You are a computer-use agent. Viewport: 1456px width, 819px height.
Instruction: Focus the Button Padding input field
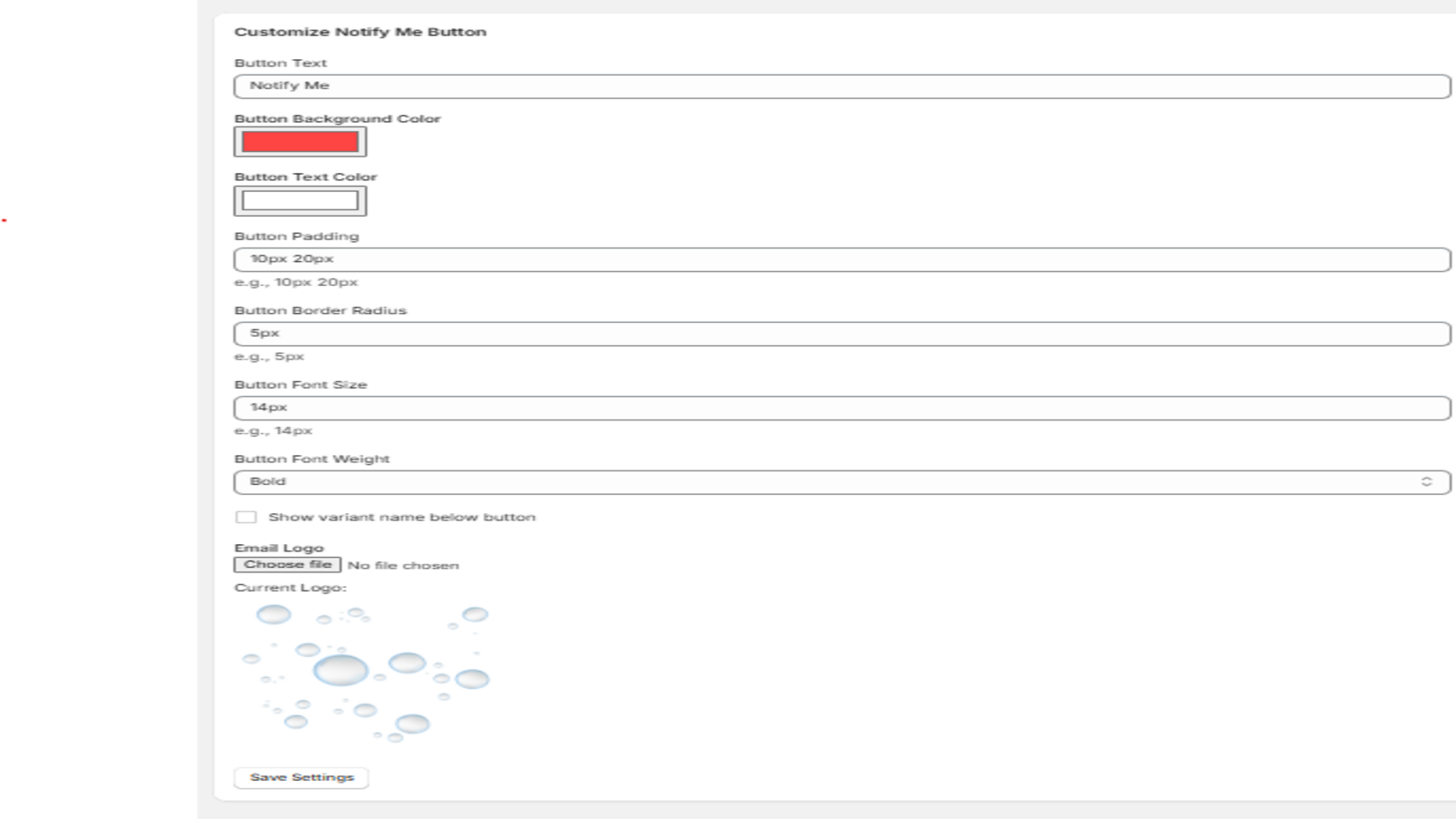842,259
